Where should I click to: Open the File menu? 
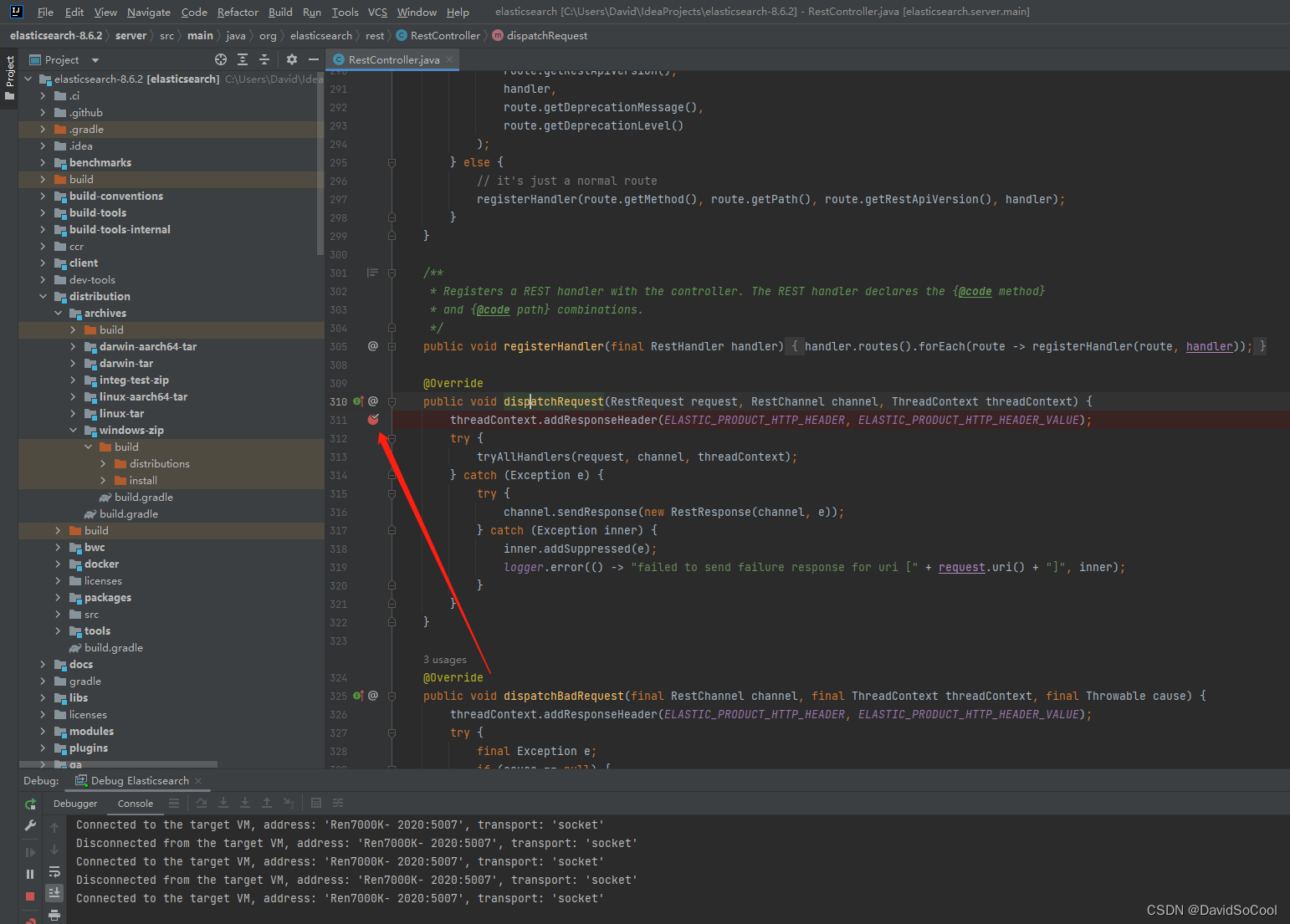(x=45, y=12)
